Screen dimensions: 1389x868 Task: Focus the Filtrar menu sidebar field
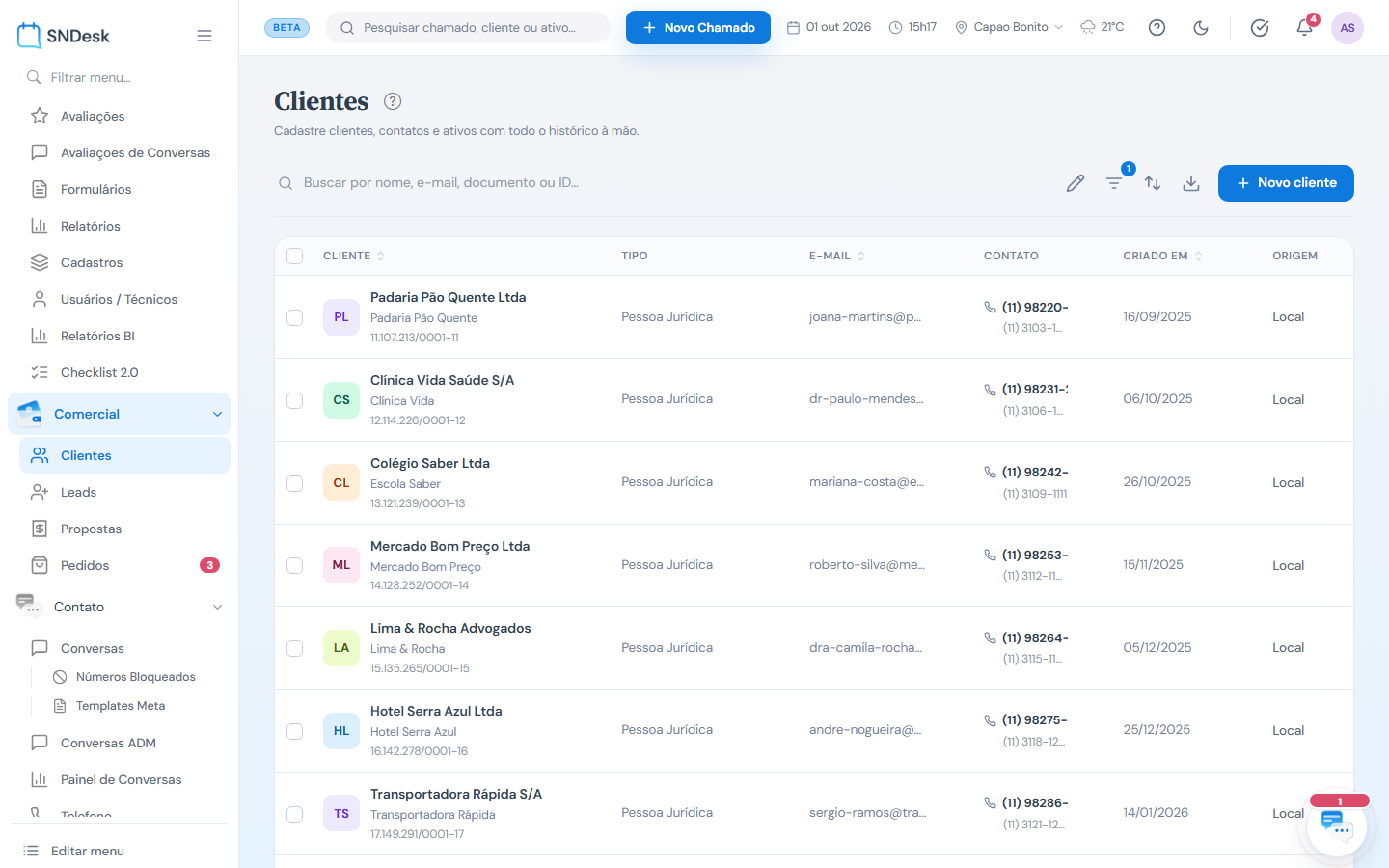tap(124, 77)
